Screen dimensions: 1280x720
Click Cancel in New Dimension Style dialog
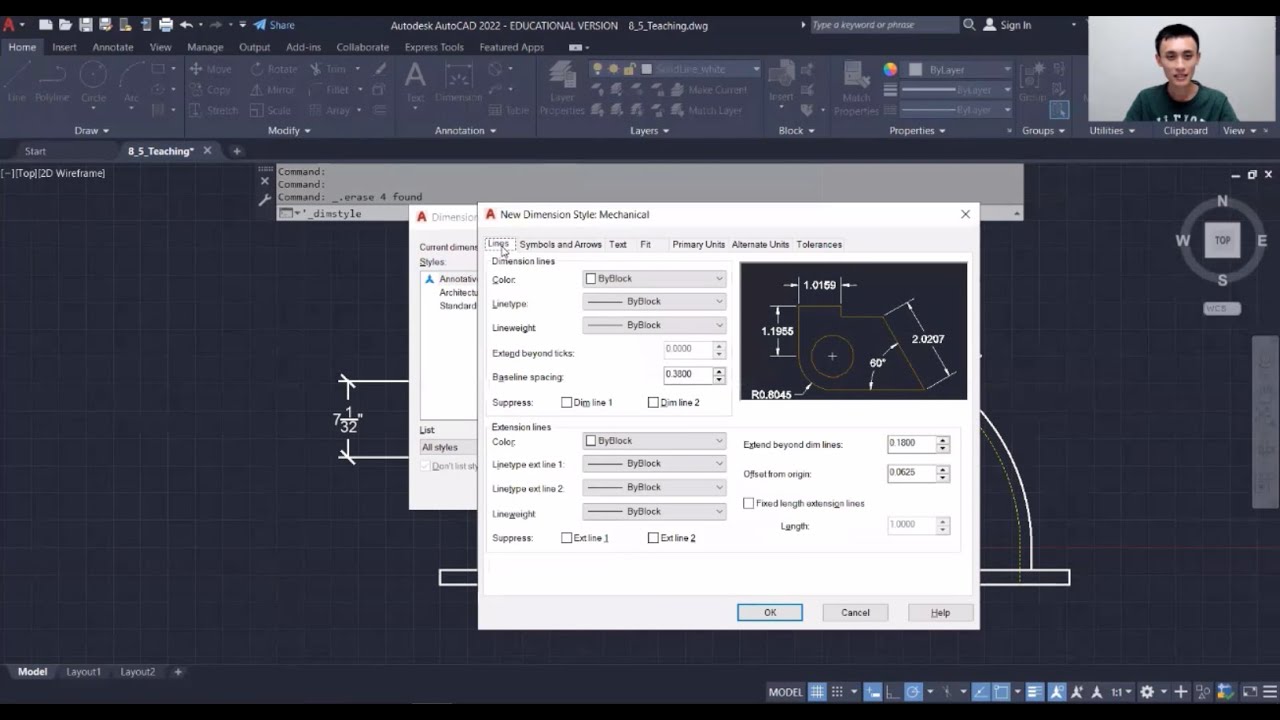pos(855,612)
